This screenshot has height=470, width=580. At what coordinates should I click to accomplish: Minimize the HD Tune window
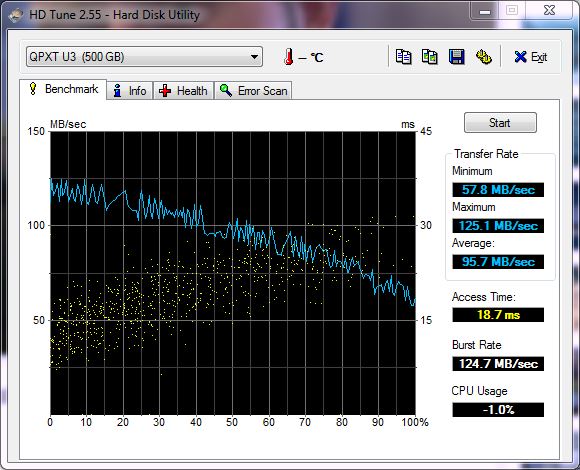click(485, 12)
